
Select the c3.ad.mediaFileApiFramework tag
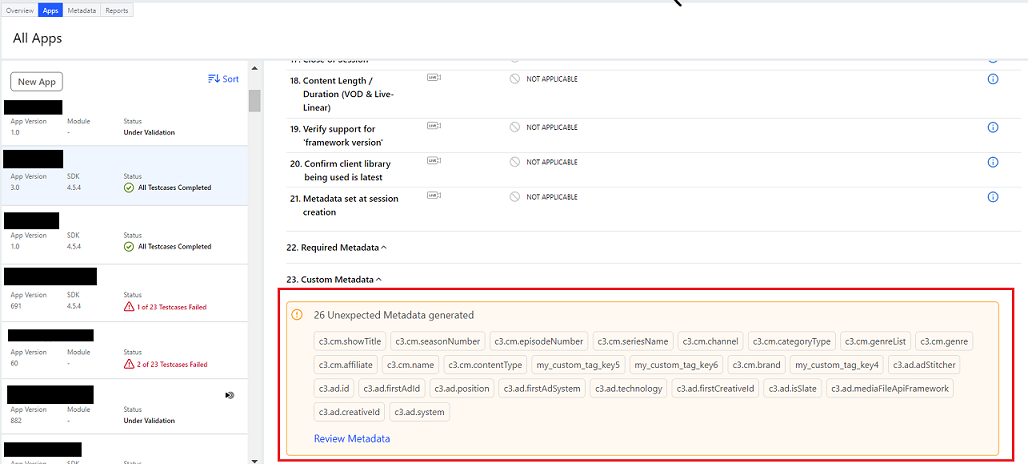tap(890, 388)
